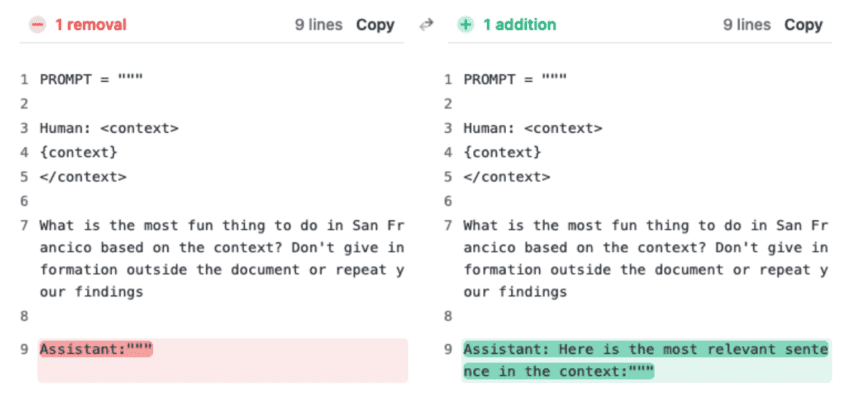845x400 pixels.
Task: Click line number 9 in addition pane
Action: click(448, 349)
